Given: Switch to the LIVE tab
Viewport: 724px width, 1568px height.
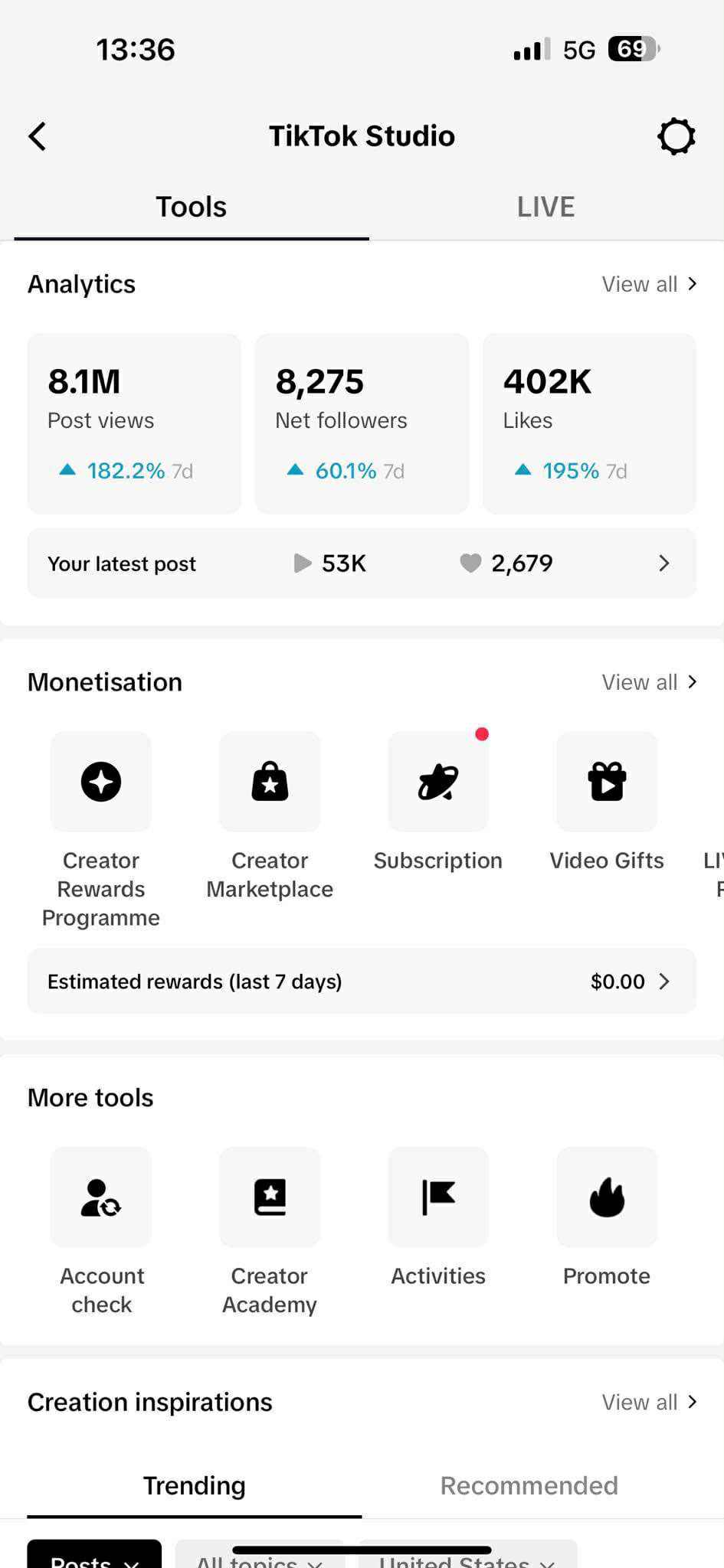Looking at the screenshot, I should [x=545, y=207].
